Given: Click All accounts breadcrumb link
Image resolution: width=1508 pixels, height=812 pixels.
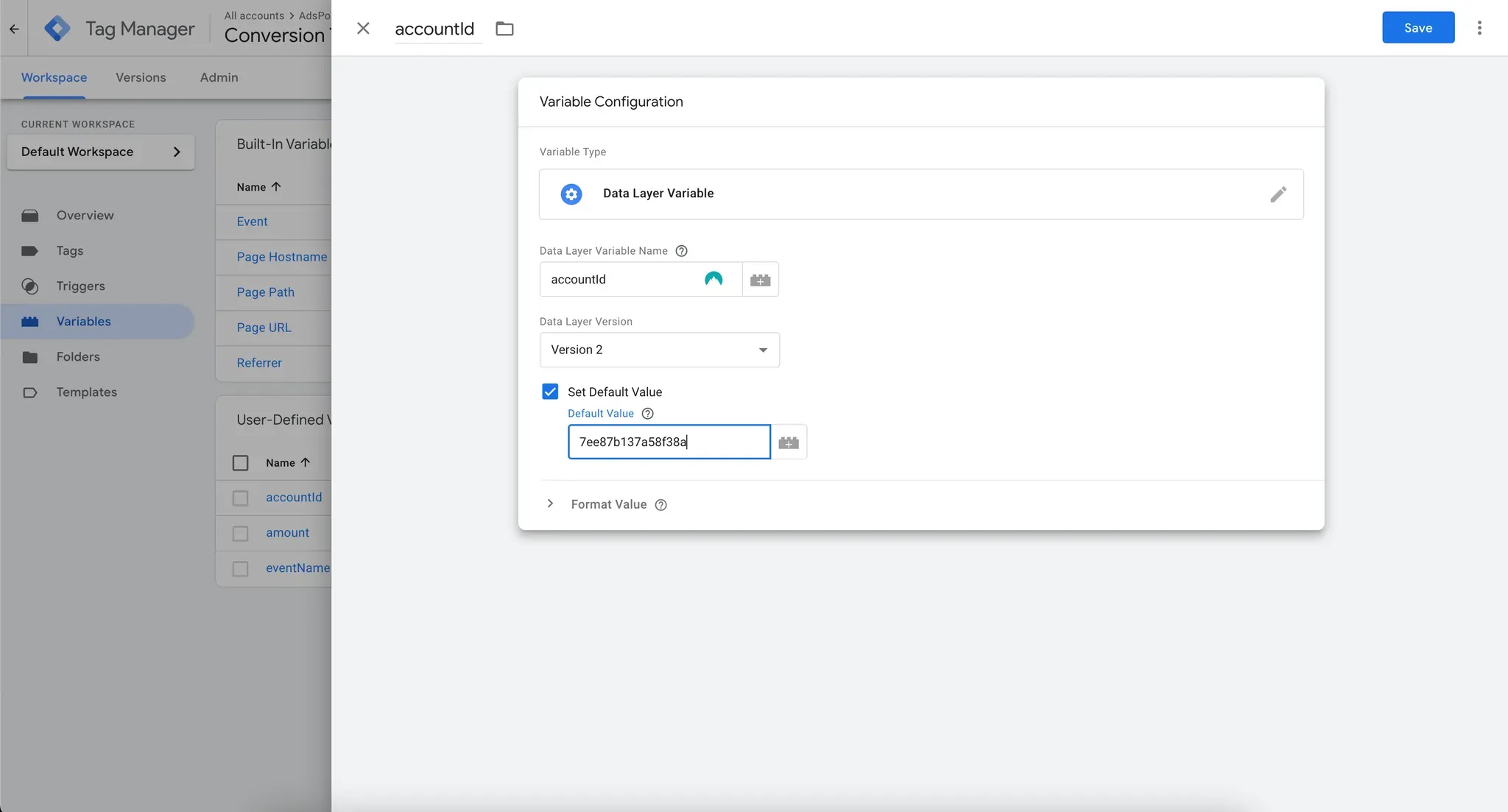Looking at the screenshot, I should point(254,15).
